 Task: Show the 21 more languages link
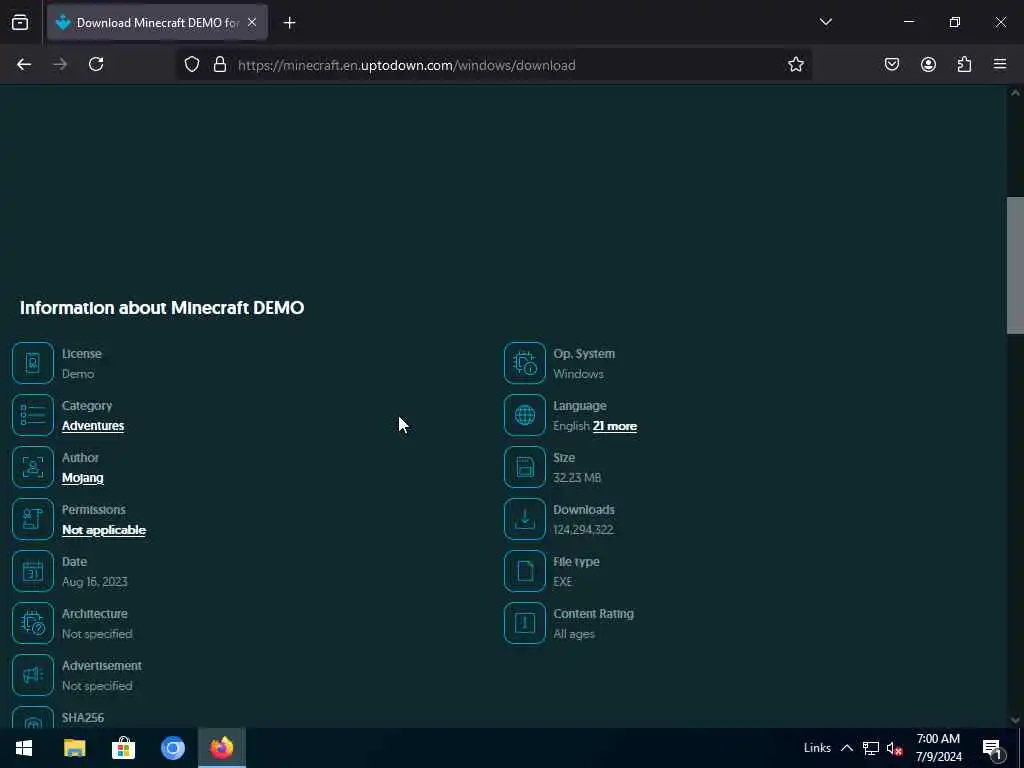615,426
